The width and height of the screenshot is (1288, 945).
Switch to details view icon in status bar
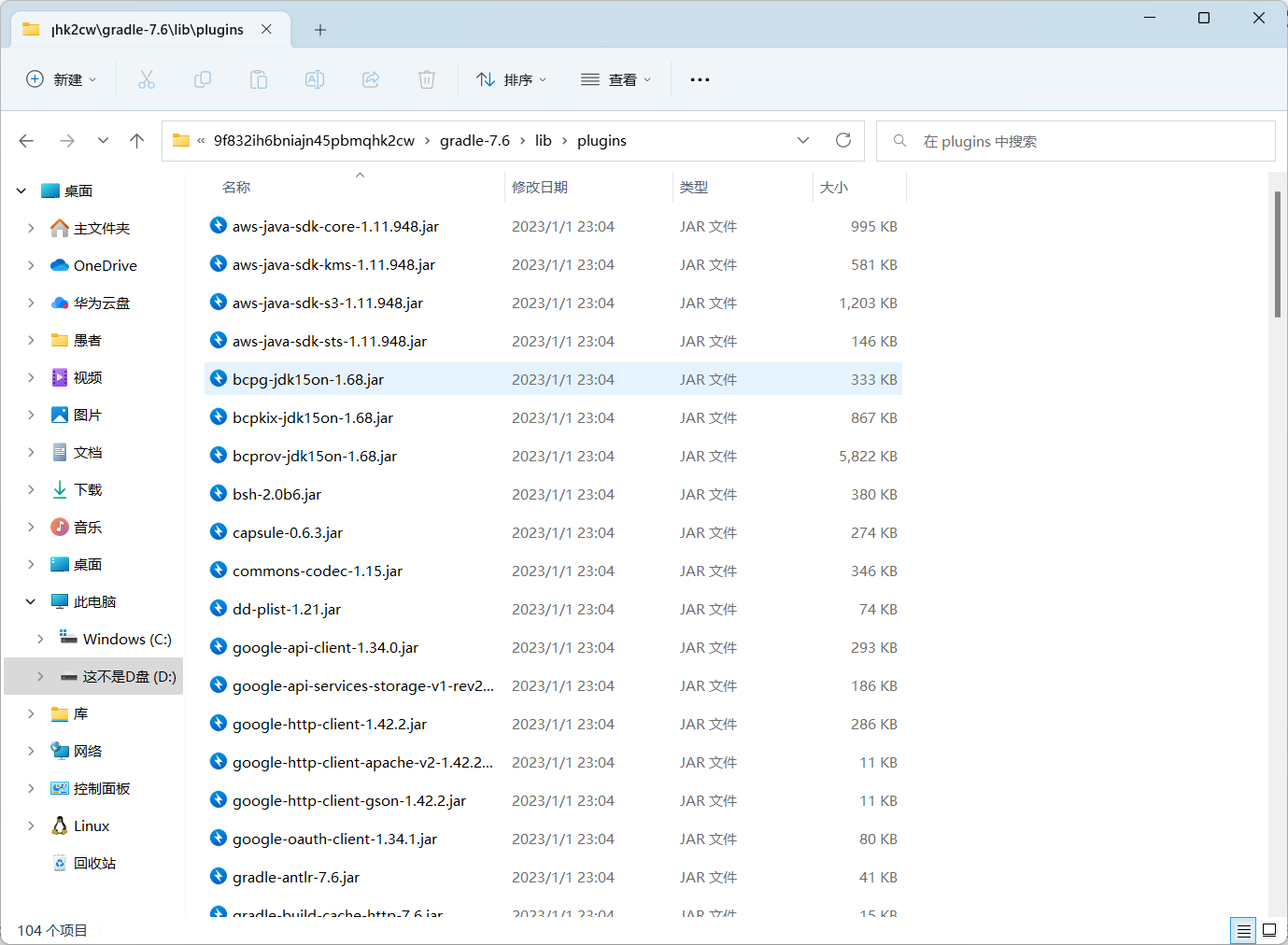click(1243, 930)
